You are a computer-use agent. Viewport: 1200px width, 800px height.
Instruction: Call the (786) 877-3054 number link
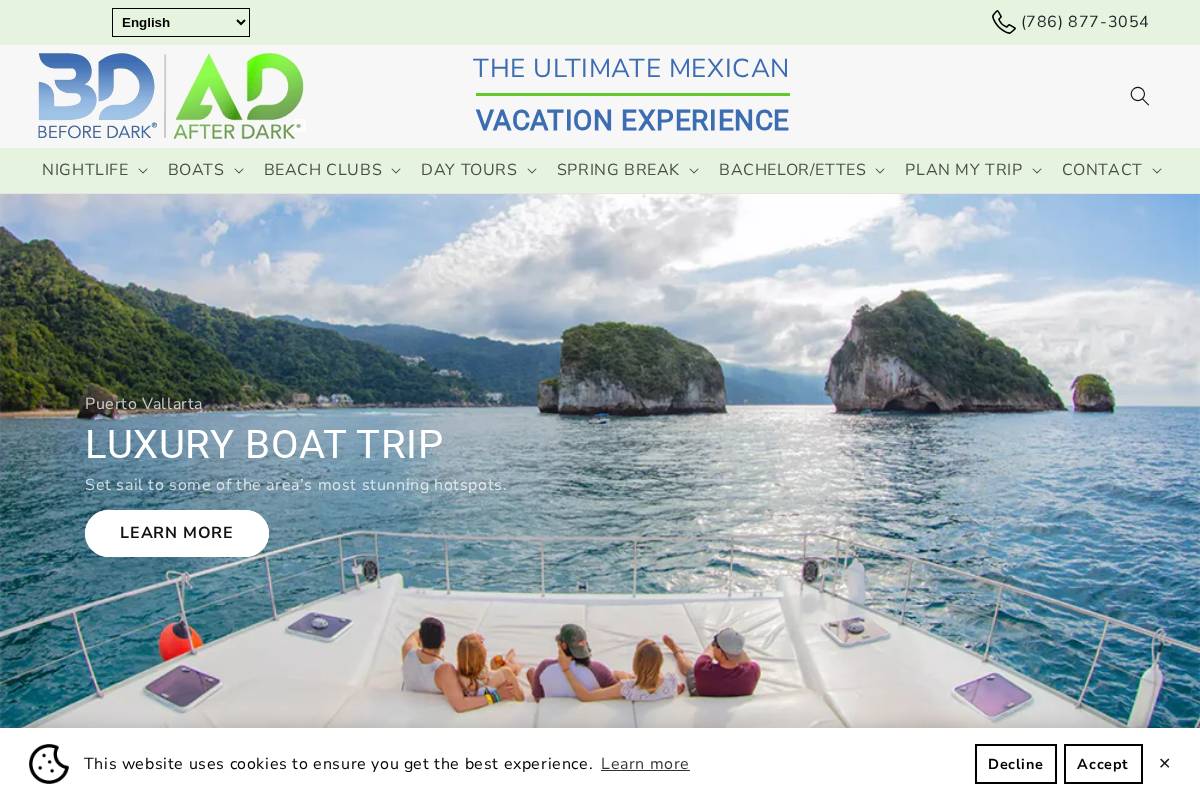1085,22
